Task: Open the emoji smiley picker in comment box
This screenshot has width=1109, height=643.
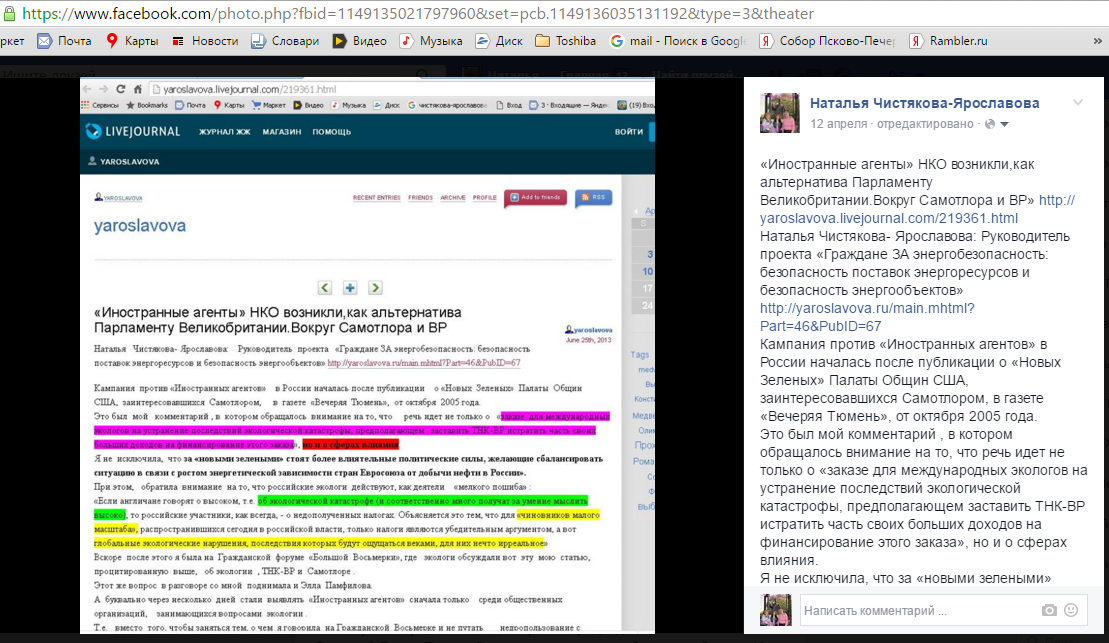Action: coord(1071,610)
